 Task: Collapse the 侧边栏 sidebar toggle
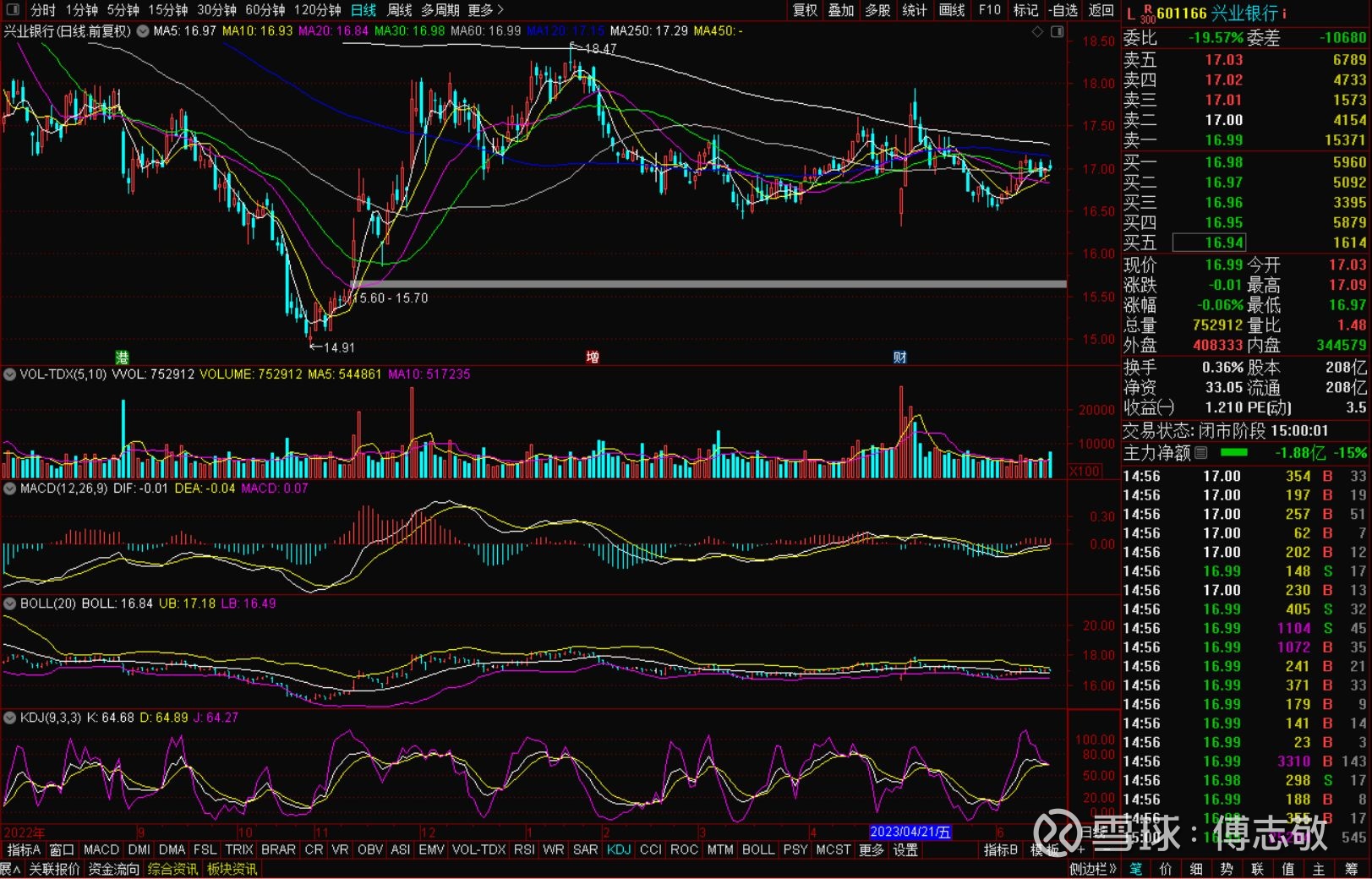click(1093, 869)
